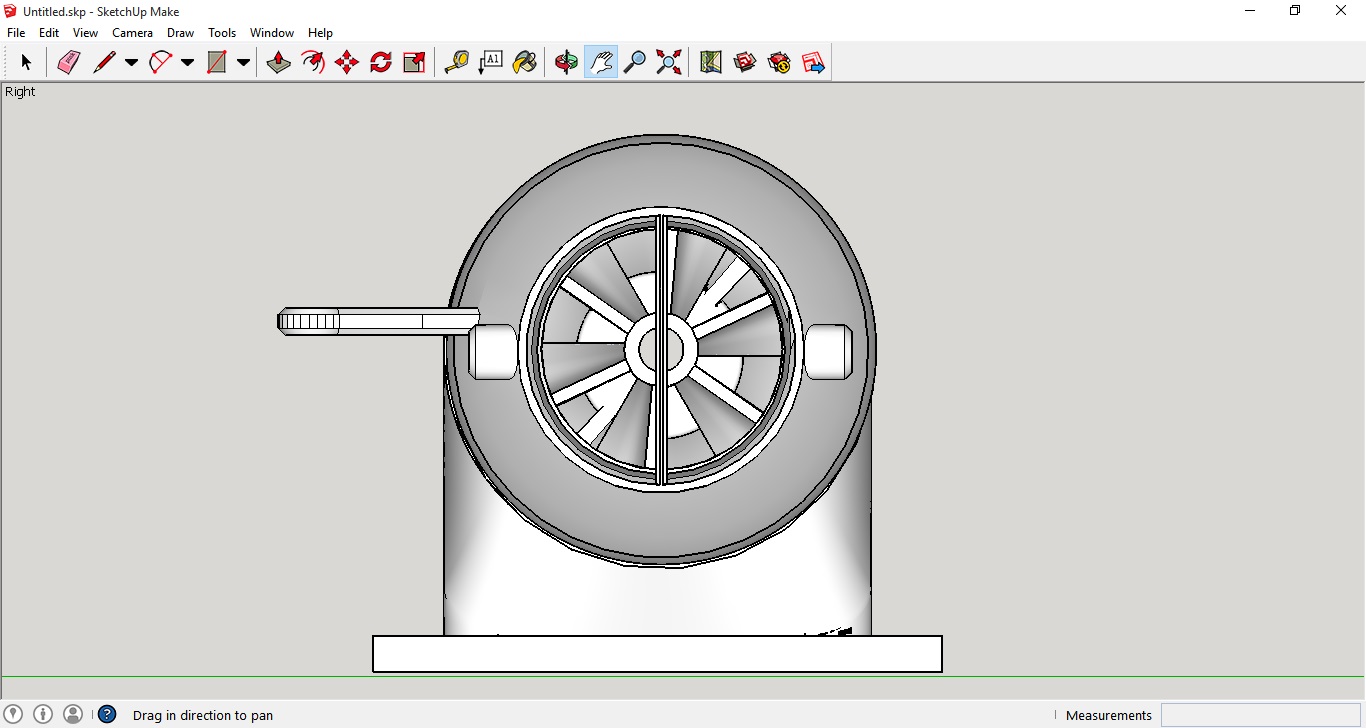Open the Window menu
The height and width of the screenshot is (728, 1366).
(x=271, y=33)
